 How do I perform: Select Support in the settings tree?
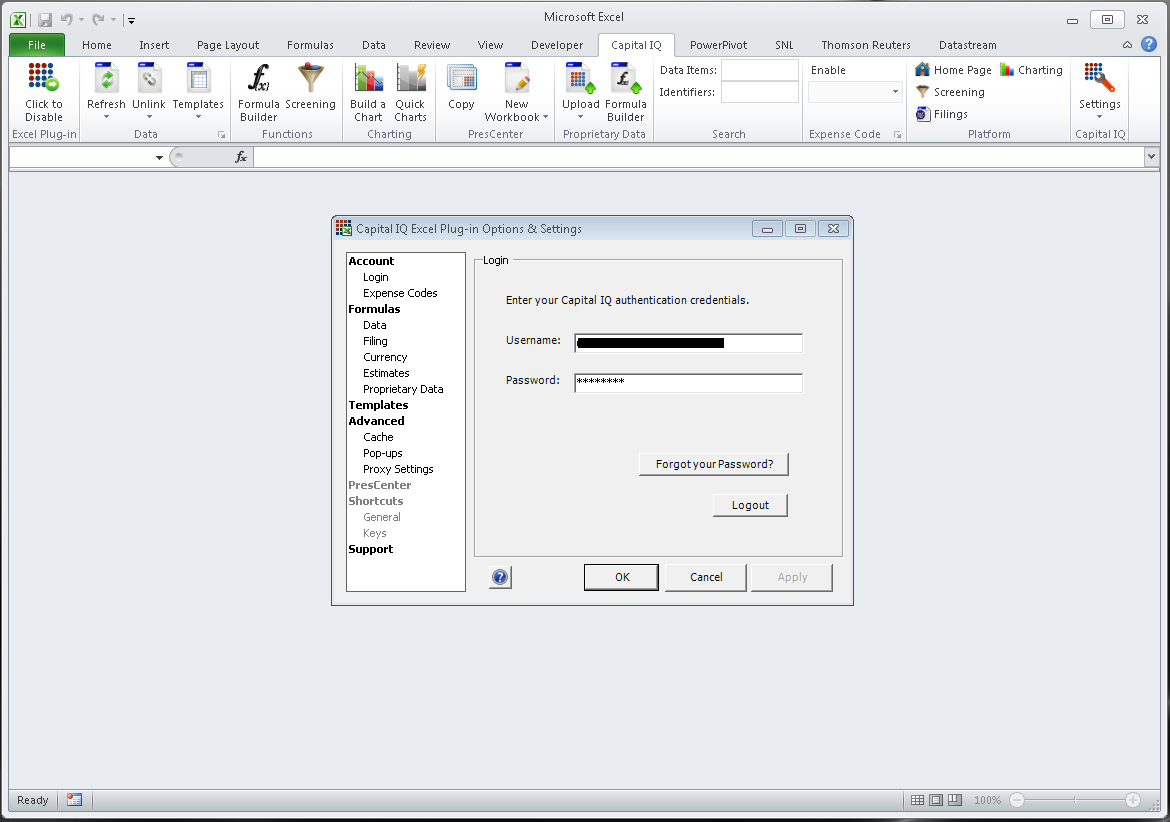coord(370,549)
